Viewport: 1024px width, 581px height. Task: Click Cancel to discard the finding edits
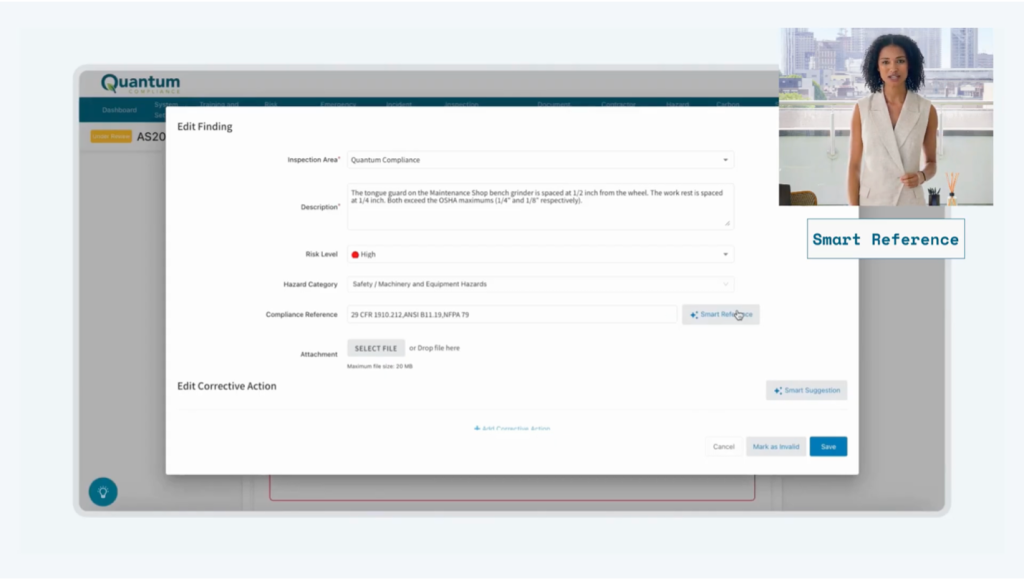[x=724, y=447]
